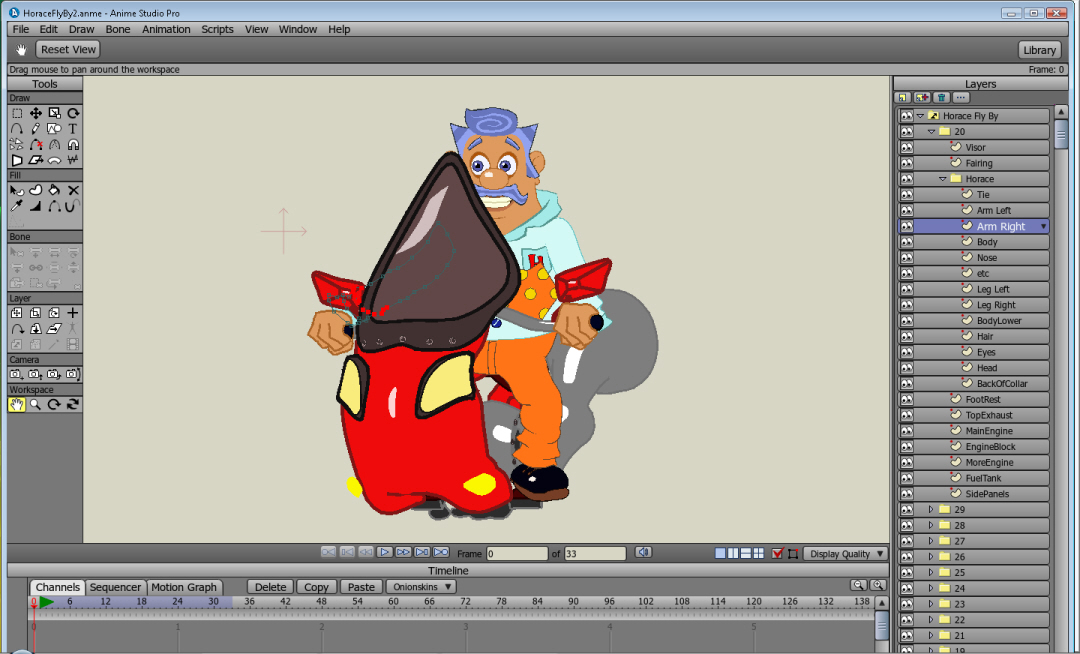Viewport: 1080px width, 654px height.
Task: Open the timeline search magnifier
Action: pos(858,586)
